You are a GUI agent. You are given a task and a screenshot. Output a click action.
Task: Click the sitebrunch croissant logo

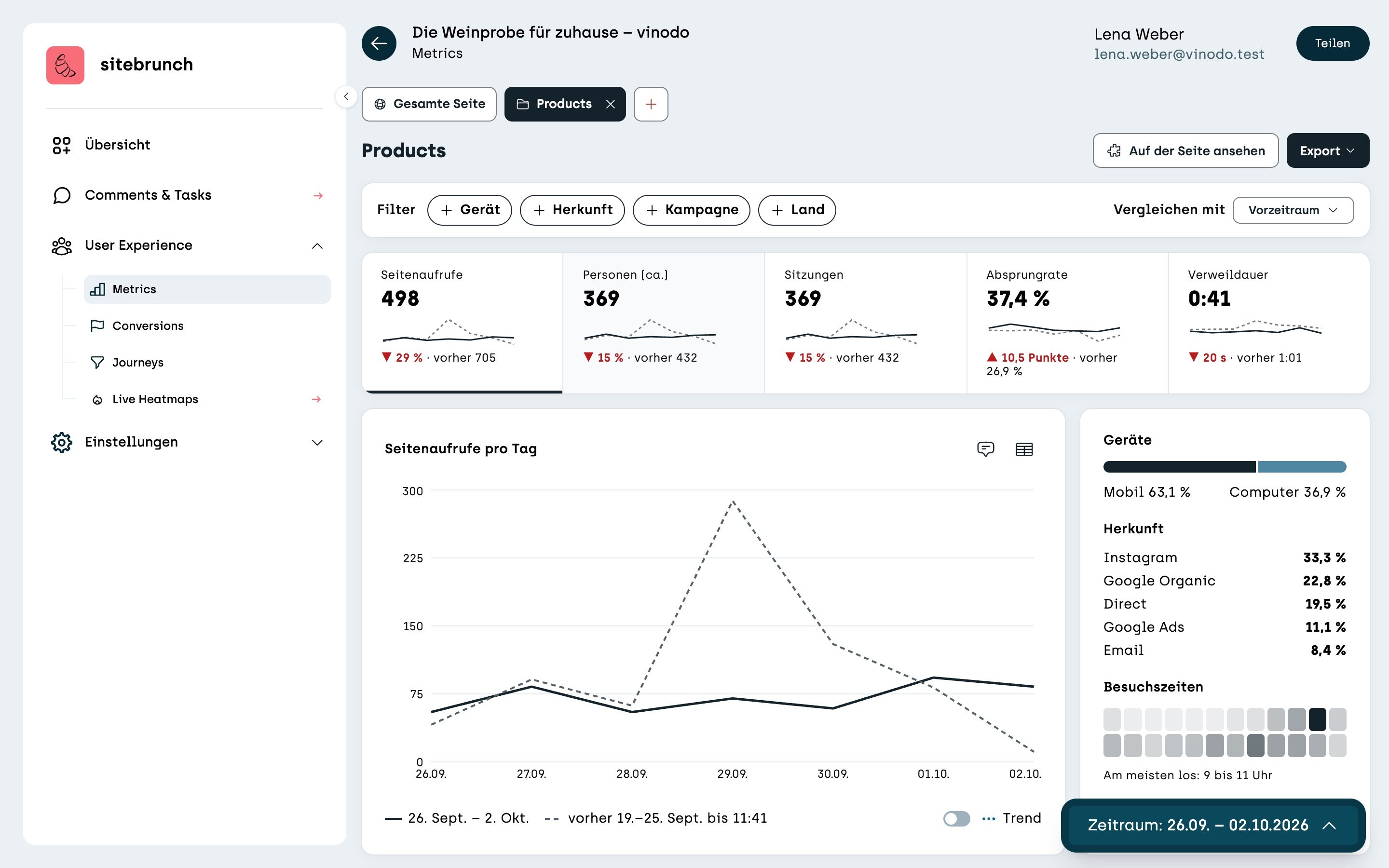point(65,65)
